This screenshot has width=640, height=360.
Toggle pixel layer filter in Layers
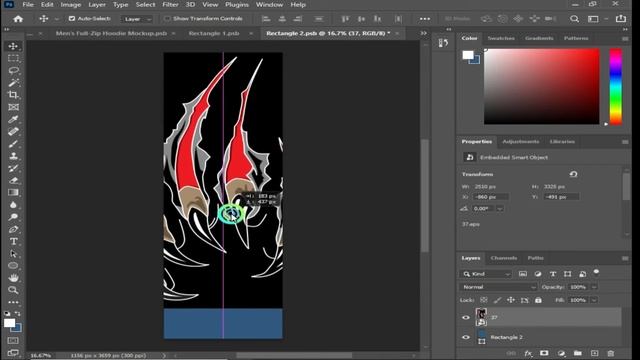523,274
